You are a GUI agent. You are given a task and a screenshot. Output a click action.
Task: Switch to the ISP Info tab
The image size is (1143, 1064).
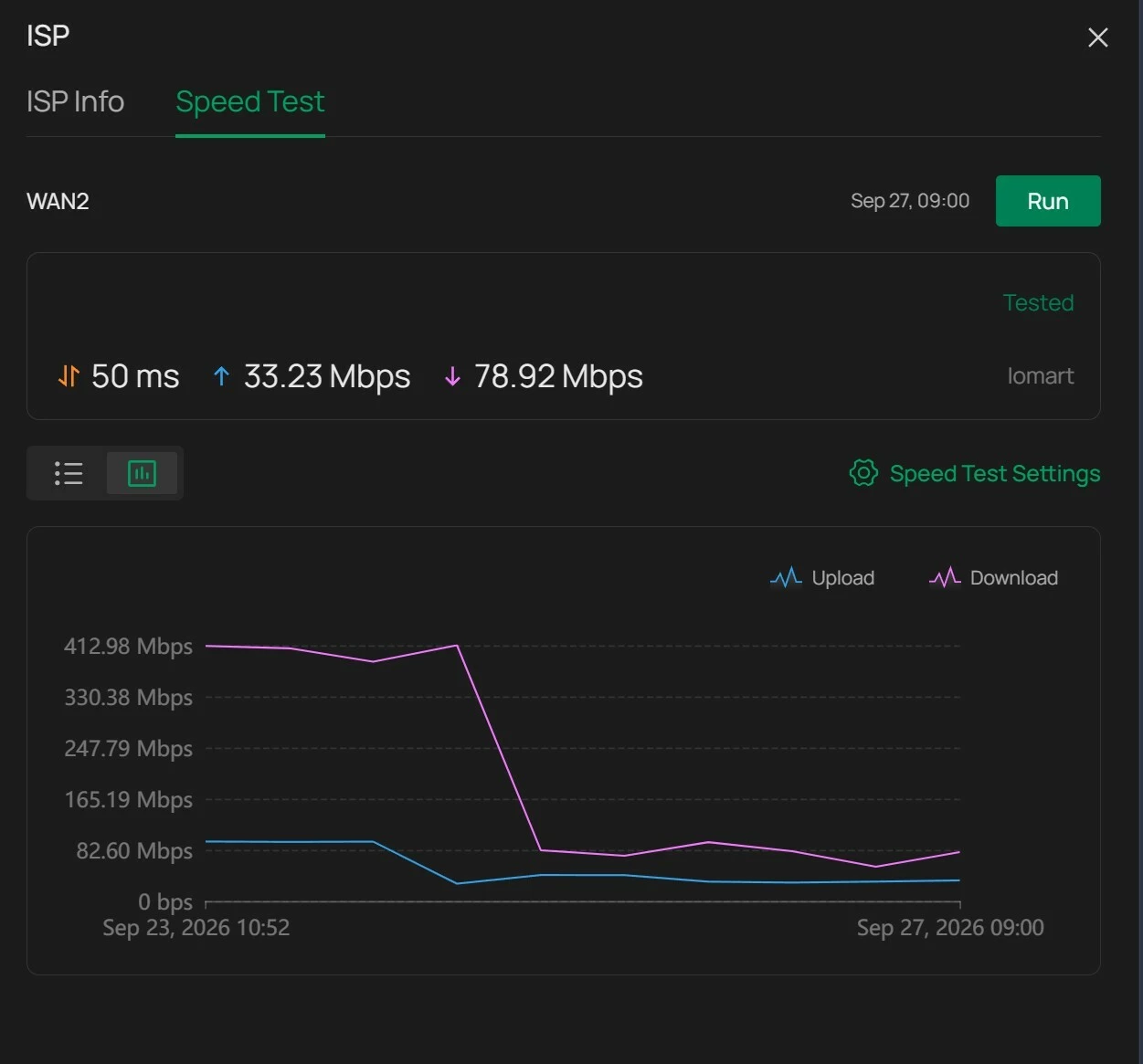tap(75, 101)
